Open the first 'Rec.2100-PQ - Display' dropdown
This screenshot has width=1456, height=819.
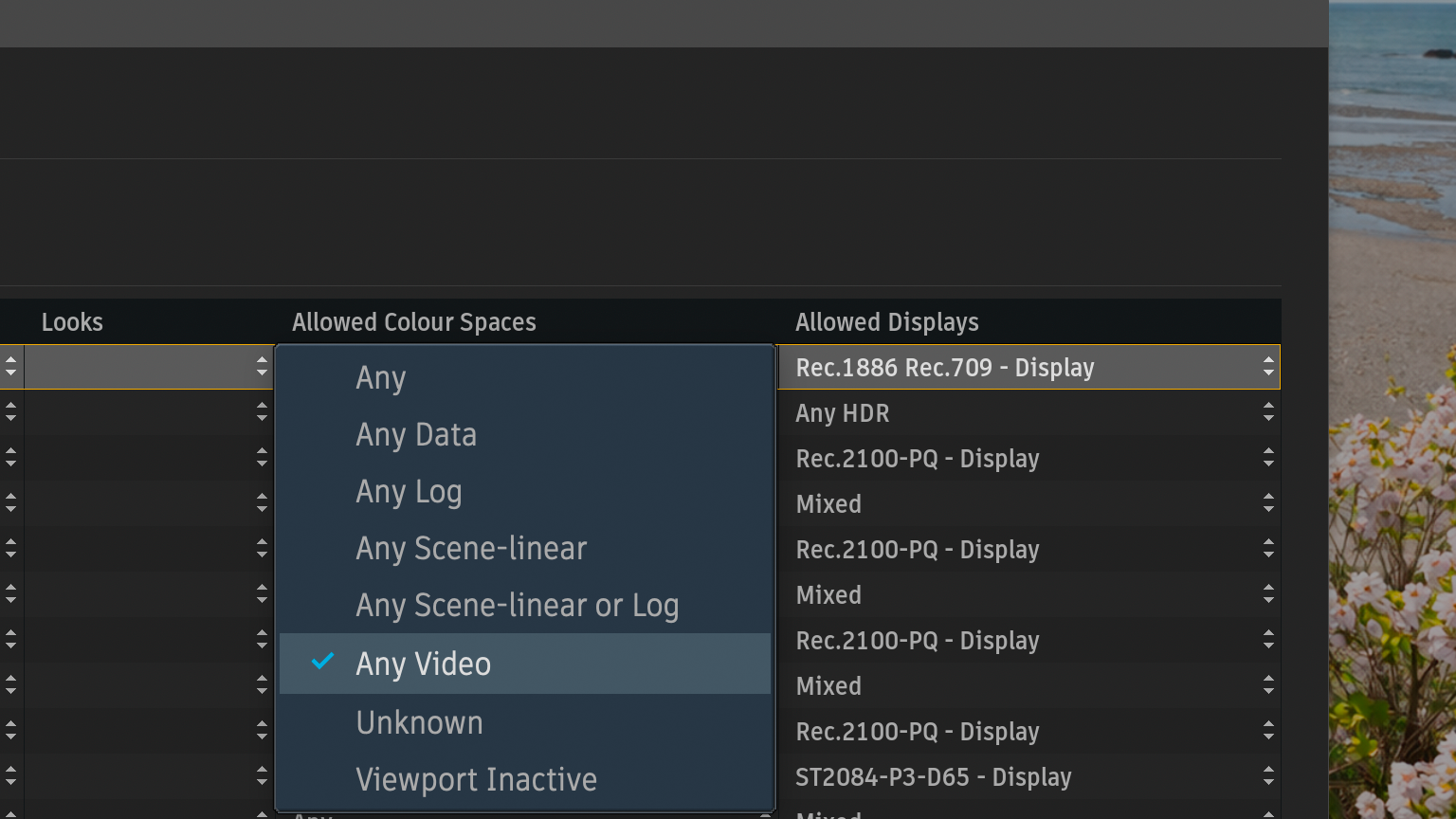pos(1028,459)
